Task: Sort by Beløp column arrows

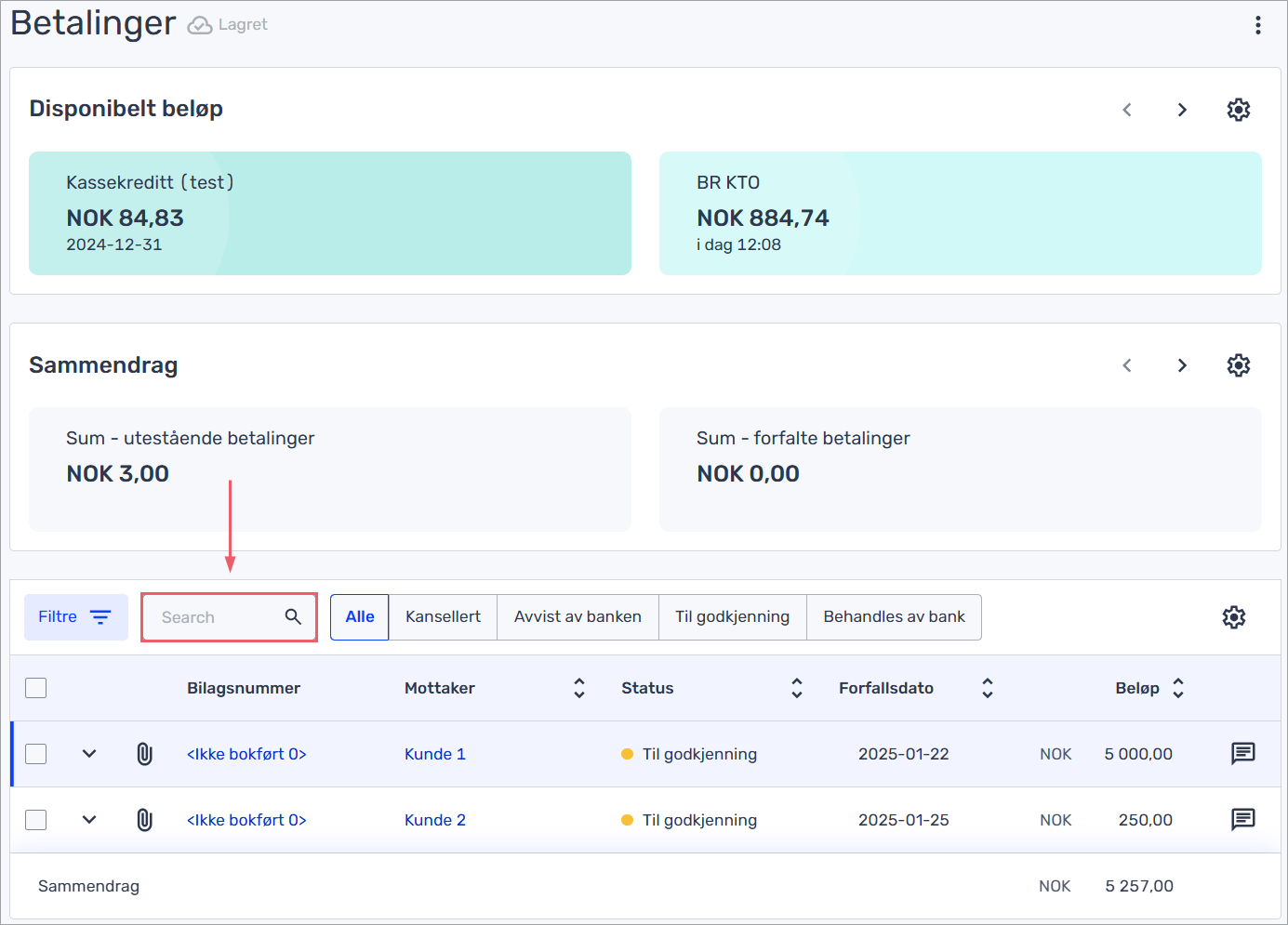Action: [x=1178, y=688]
